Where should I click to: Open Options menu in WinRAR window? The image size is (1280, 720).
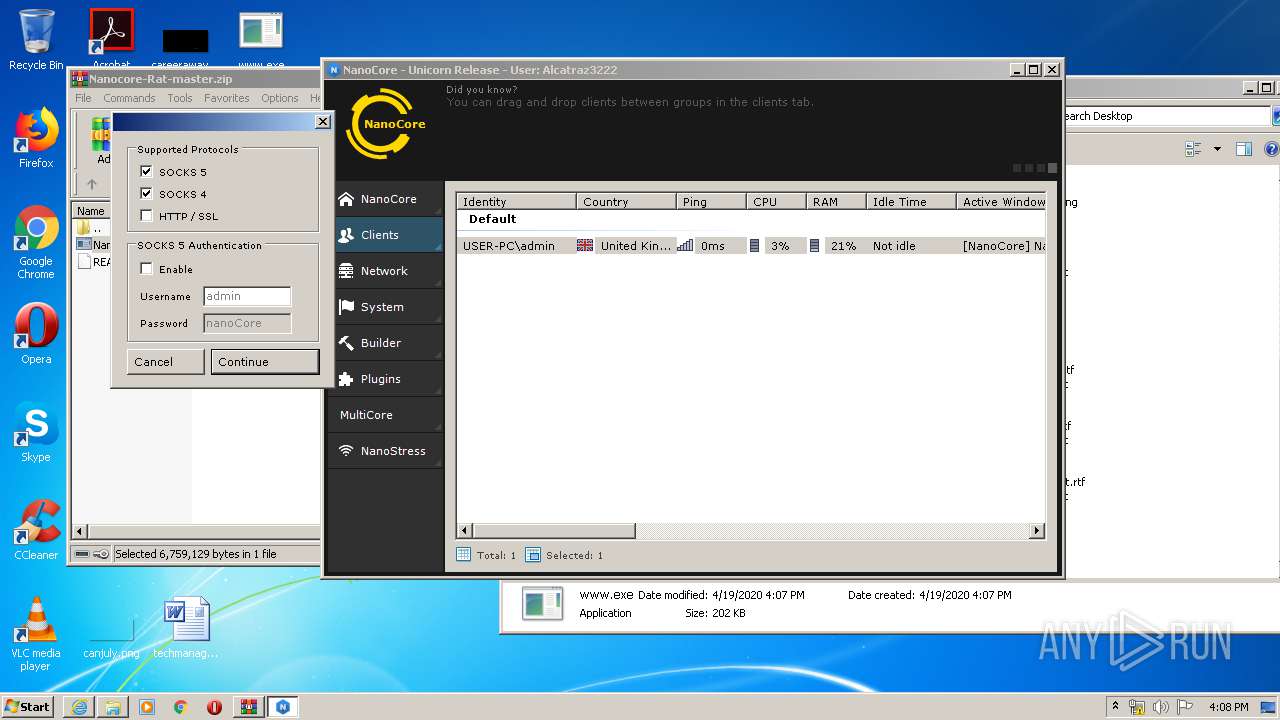280,98
